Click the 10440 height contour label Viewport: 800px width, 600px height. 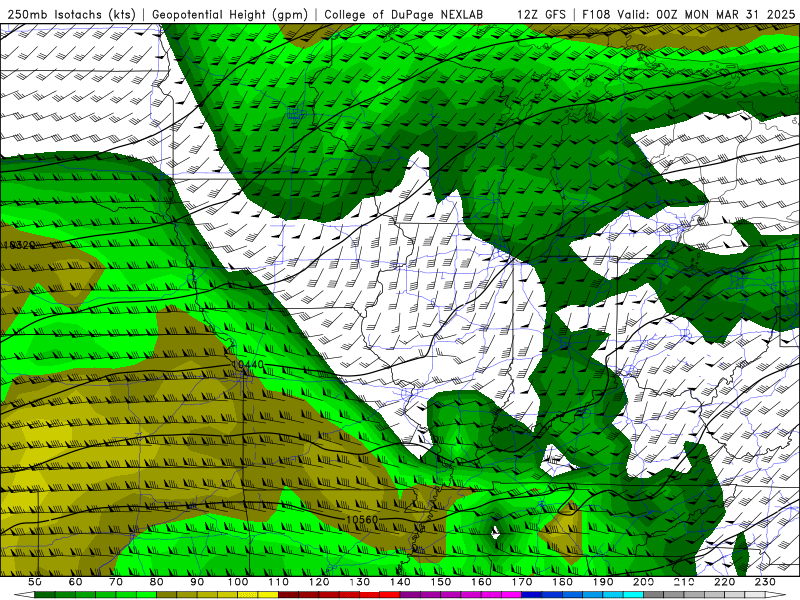tap(250, 365)
